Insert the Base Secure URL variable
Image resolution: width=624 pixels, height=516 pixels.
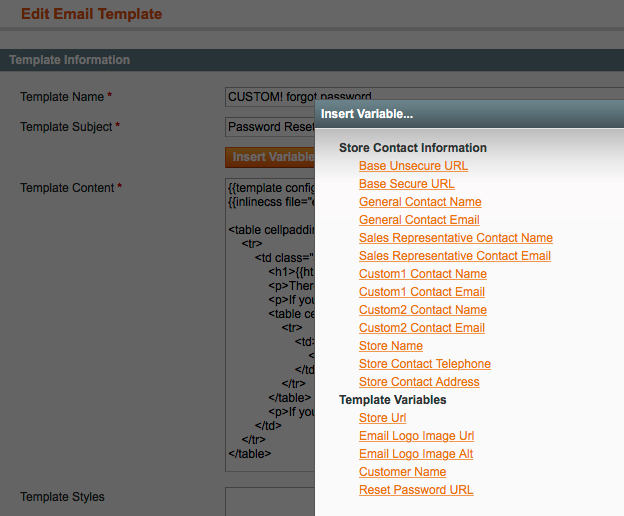pos(406,183)
